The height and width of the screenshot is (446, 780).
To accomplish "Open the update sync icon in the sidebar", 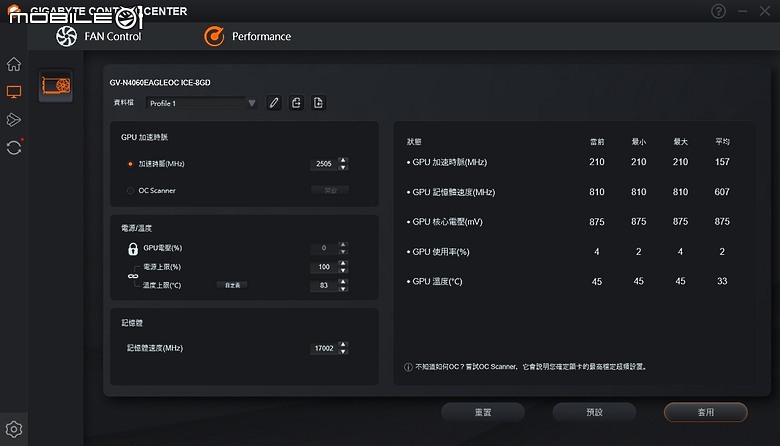I will pyautogui.click(x=14, y=147).
